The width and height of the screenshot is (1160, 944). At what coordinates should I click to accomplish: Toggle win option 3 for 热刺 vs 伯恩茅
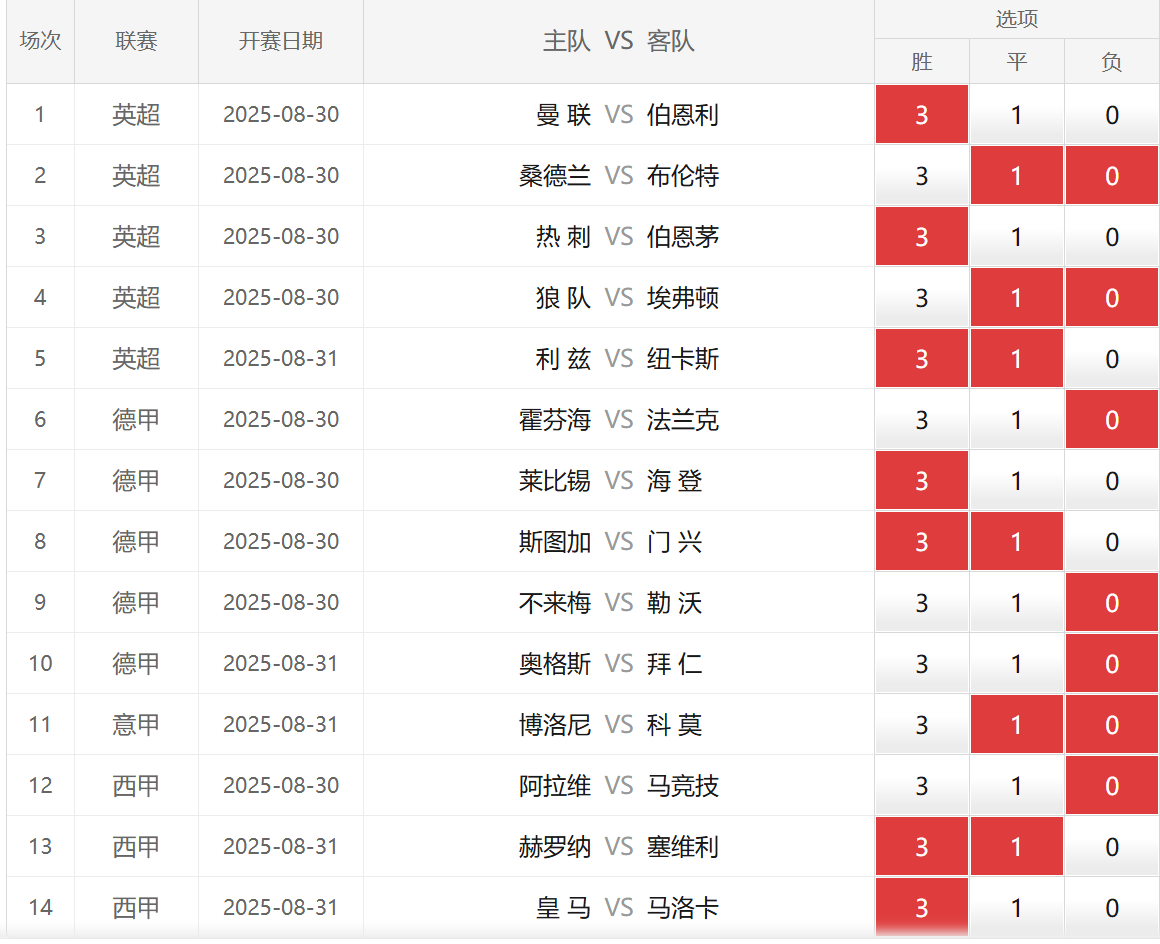[x=922, y=236]
